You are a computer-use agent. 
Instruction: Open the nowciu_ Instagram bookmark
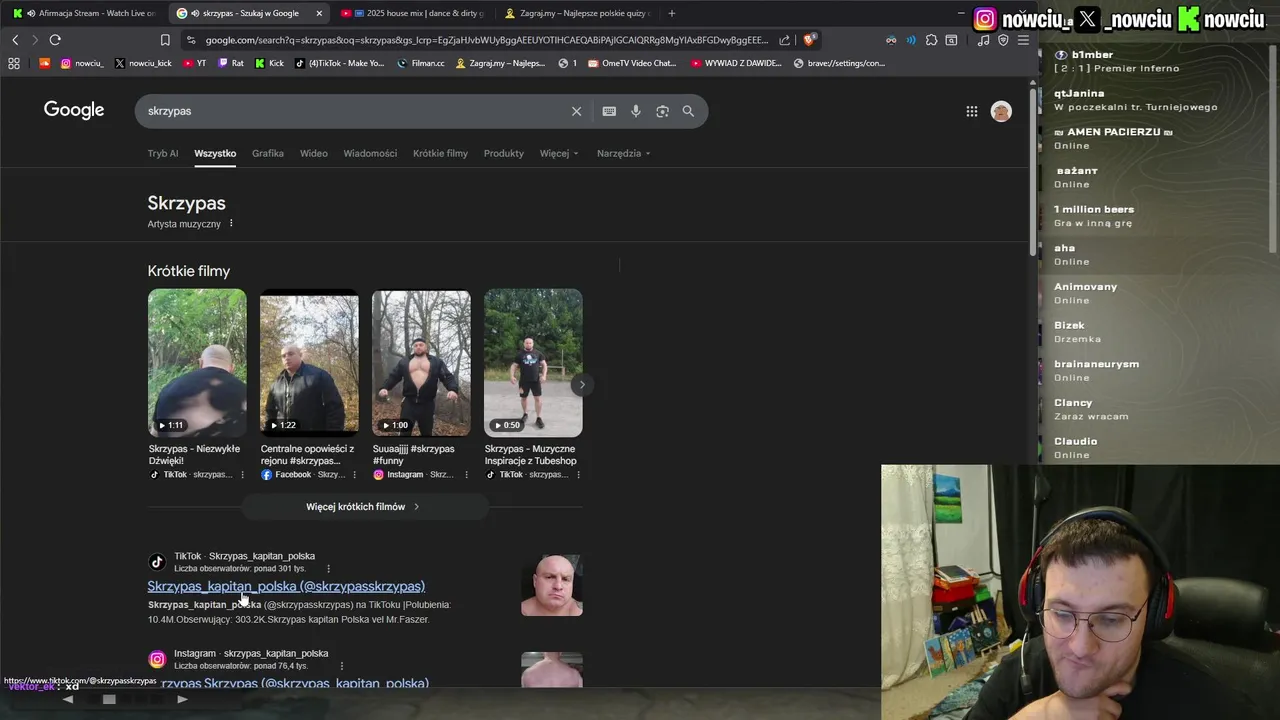point(82,63)
